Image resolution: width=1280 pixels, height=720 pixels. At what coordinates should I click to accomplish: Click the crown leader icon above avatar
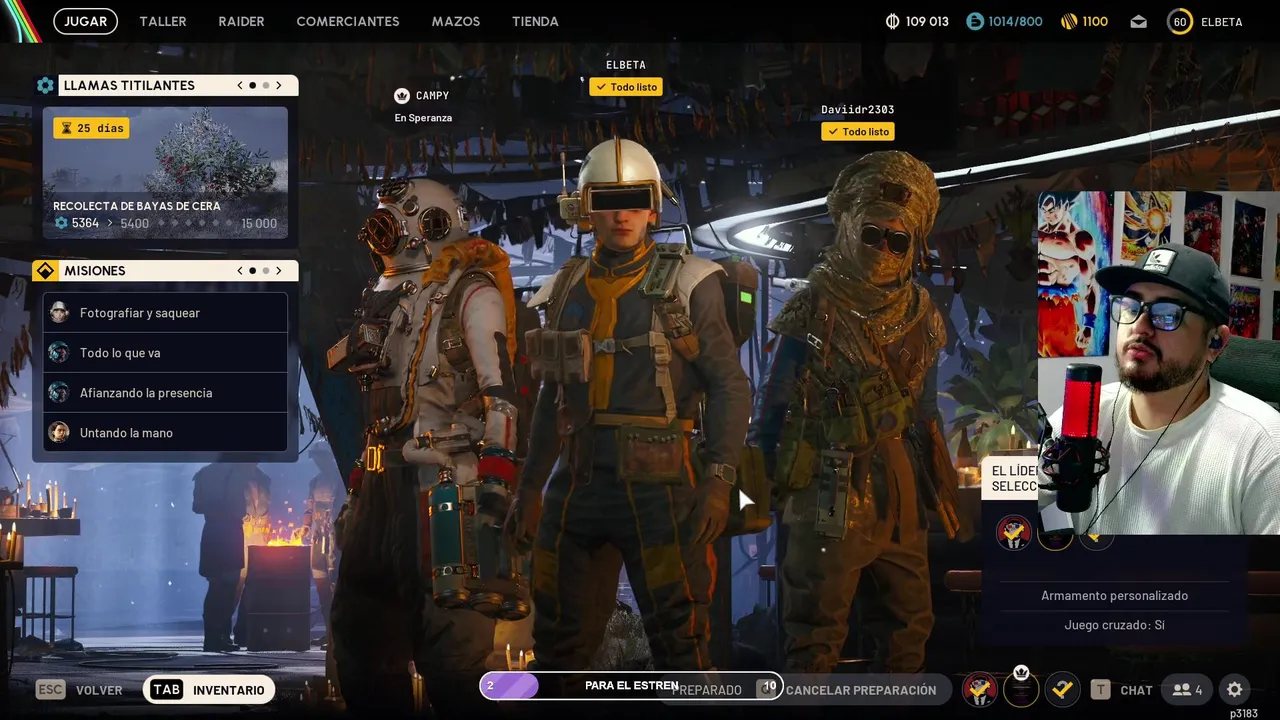click(1021, 673)
